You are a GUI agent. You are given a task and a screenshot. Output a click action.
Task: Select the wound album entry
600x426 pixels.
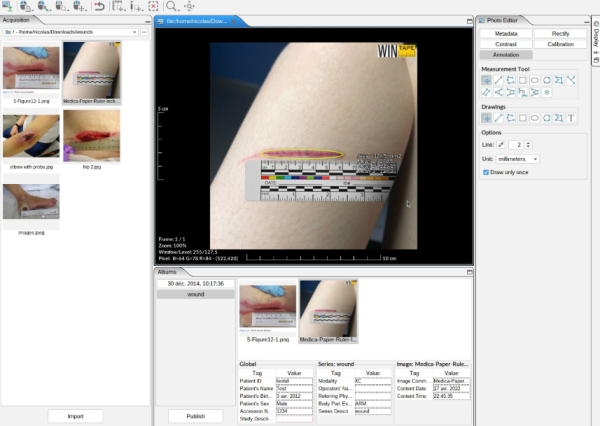click(x=196, y=294)
